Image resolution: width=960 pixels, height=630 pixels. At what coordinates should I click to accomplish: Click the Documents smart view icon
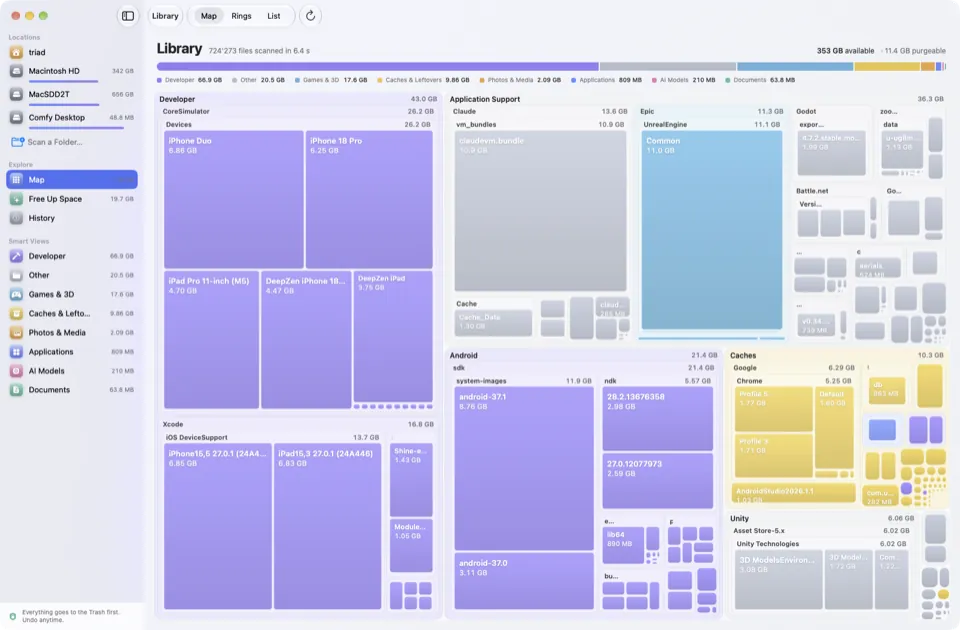point(17,390)
